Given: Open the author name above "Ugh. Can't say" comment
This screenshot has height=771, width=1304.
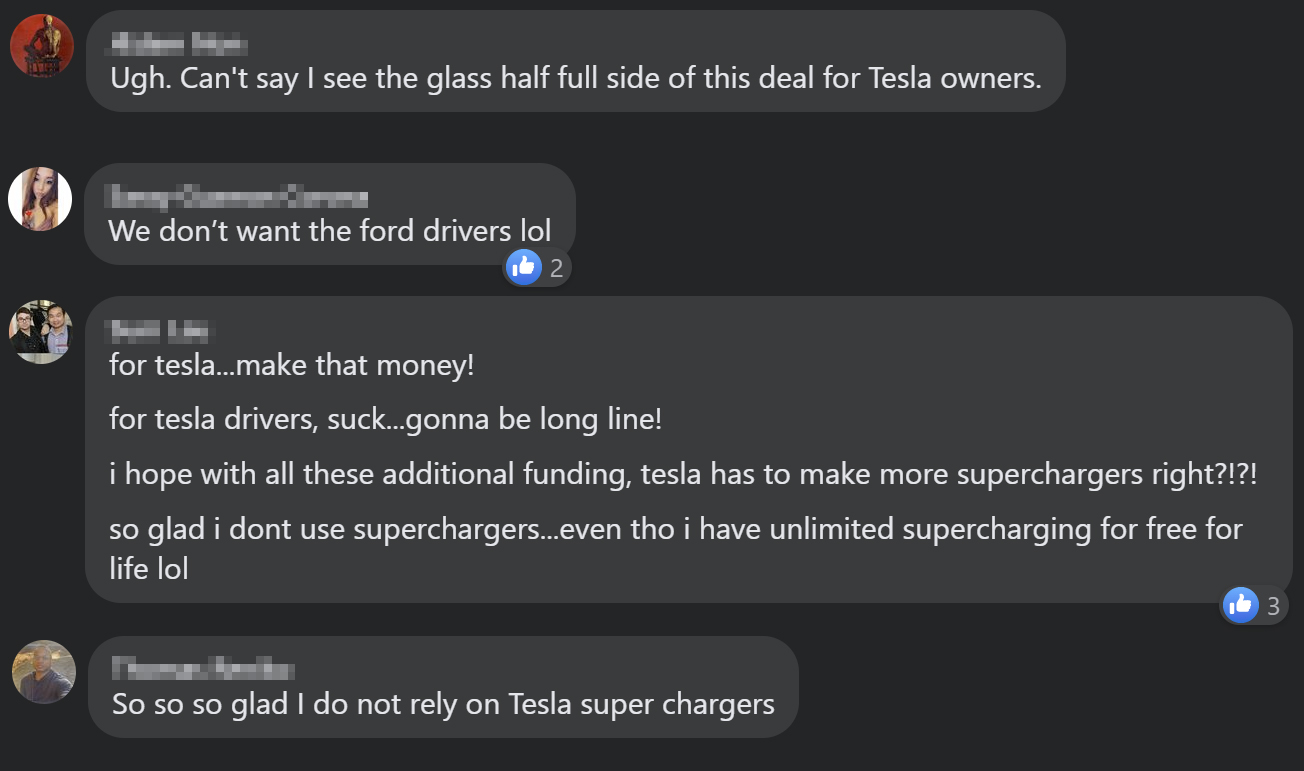Looking at the screenshot, I should (178, 44).
